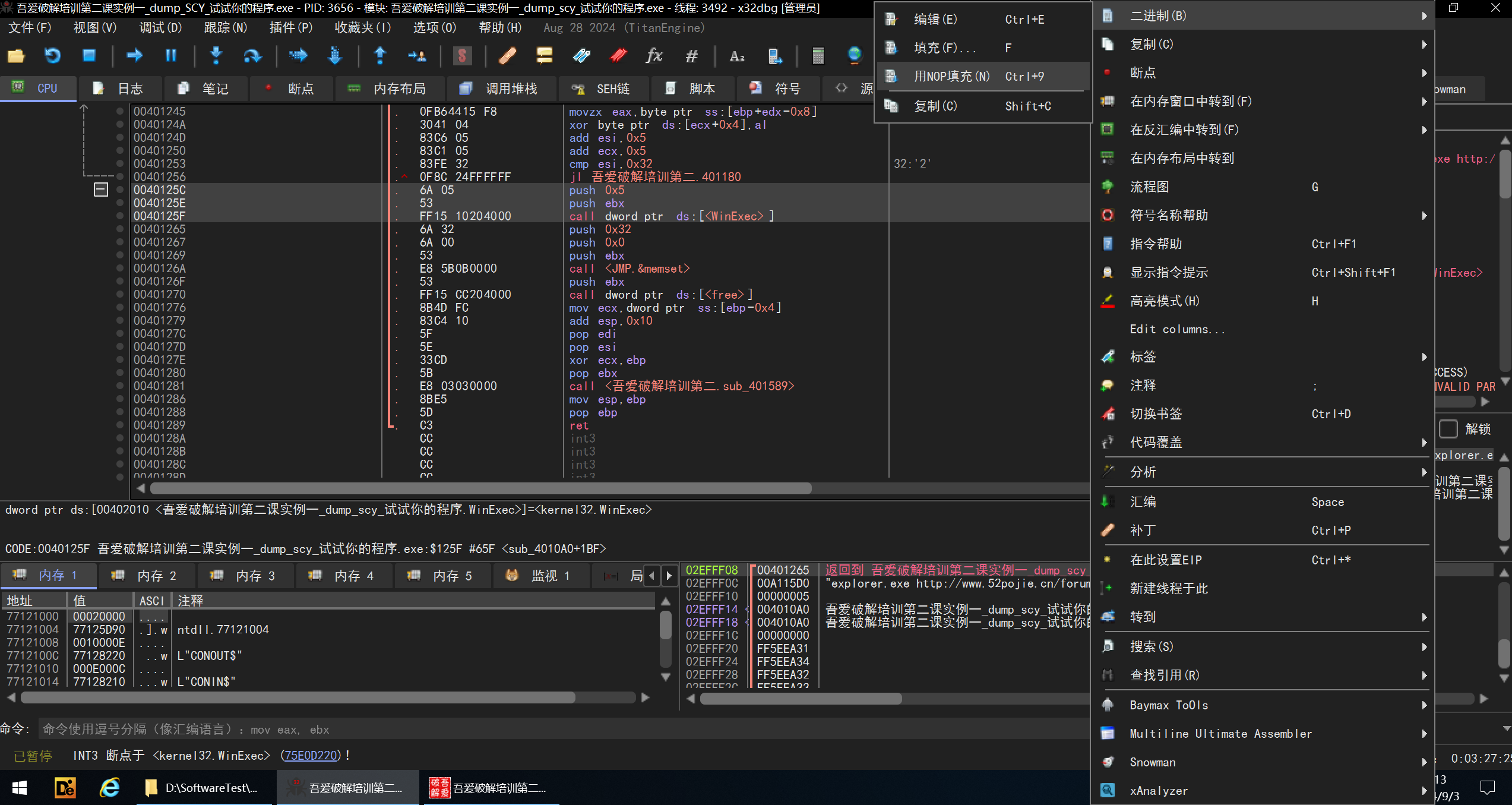Toggle breakpoint bullet at address 00401281
Image resolution: width=1512 pixels, height=805 pixels.
pyautogui.click(x=120, y=386)
